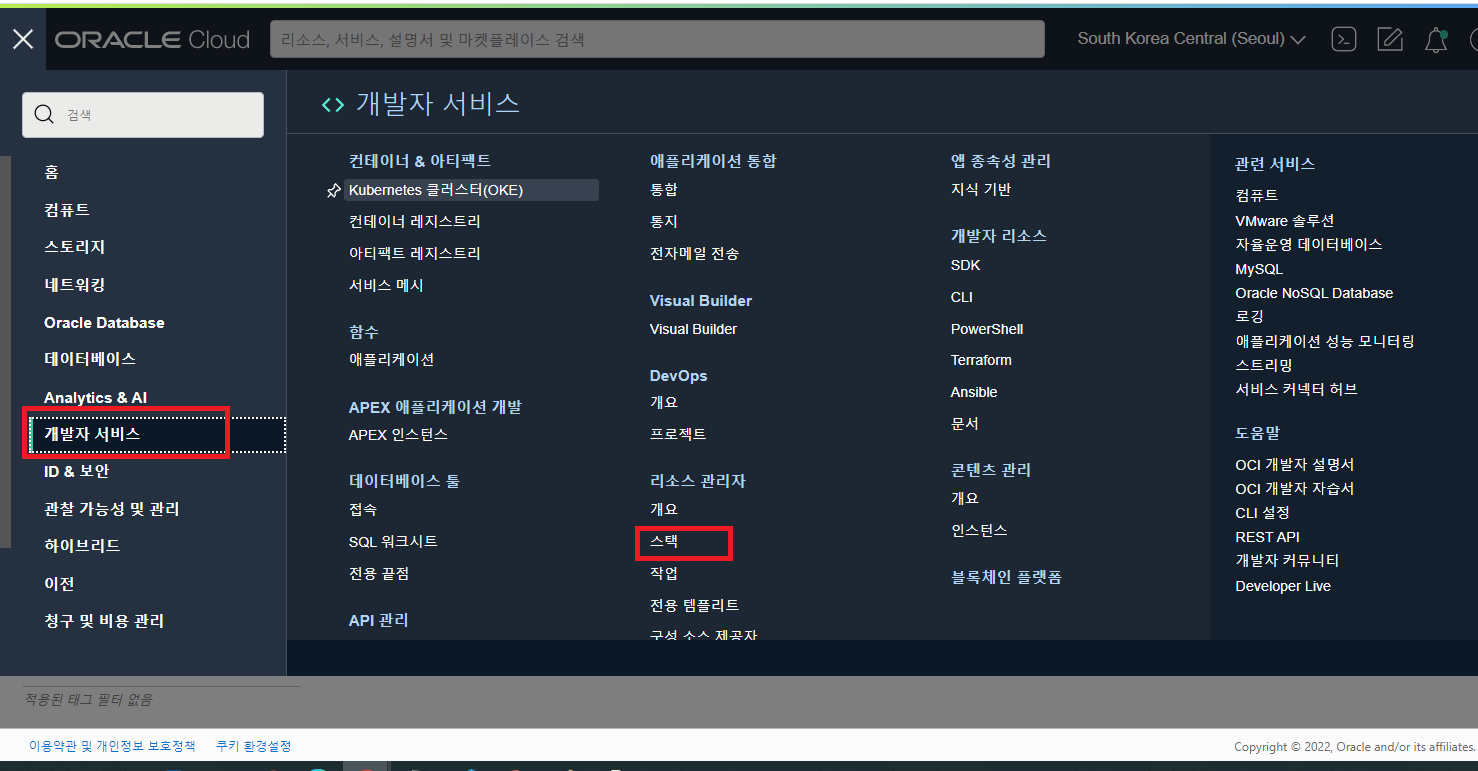Open 인스턴스 under 콘텐츠 관리
The height and width of the screenshot is (771, 1478).
coord(979,530)
